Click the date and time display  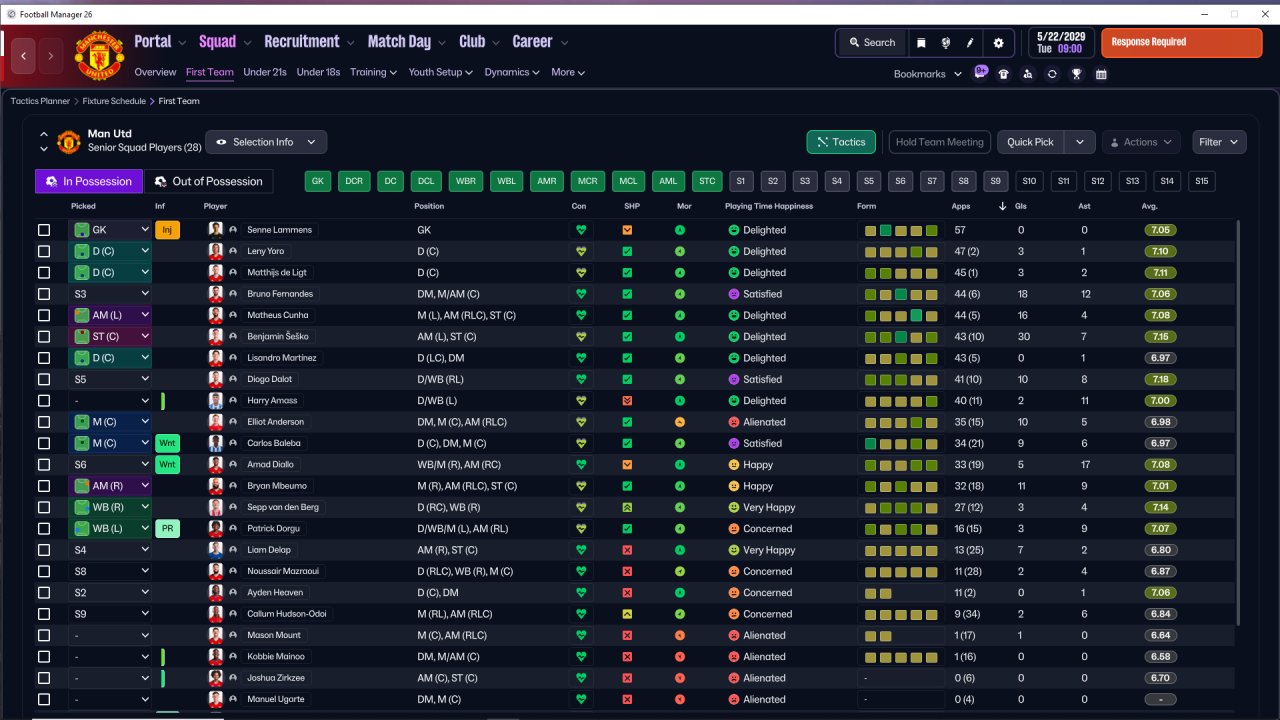tap(1061, 42)
